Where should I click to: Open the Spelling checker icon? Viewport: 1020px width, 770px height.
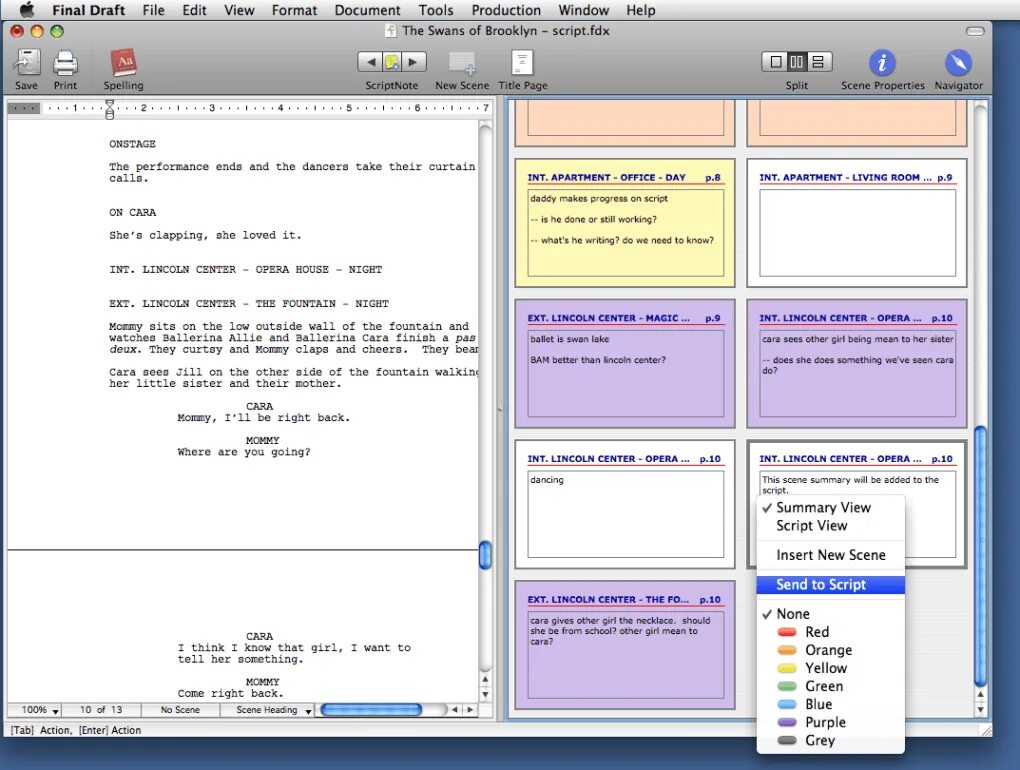click(x=124, y=63)
